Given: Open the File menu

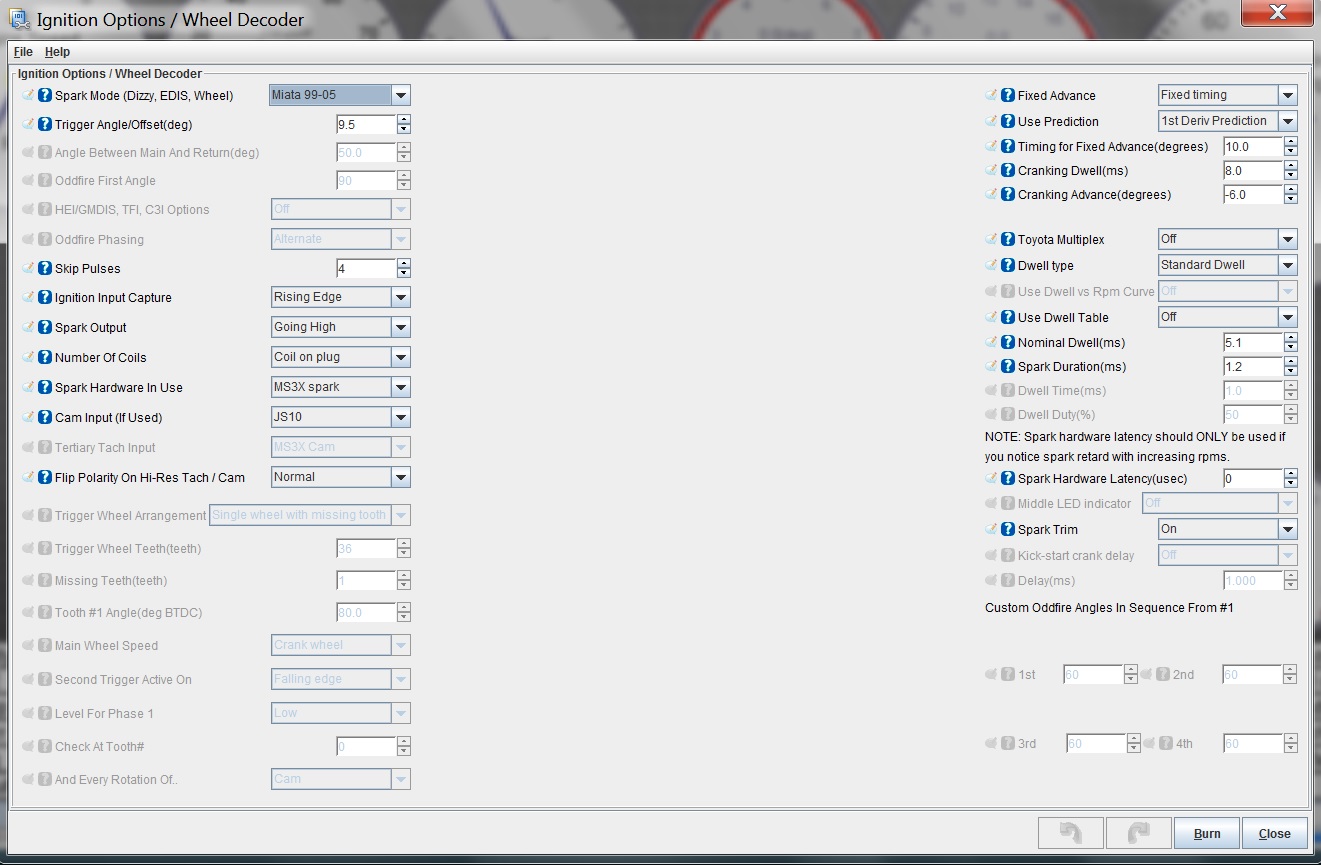Looking at the screenshot, I should (x=23, y=52).
